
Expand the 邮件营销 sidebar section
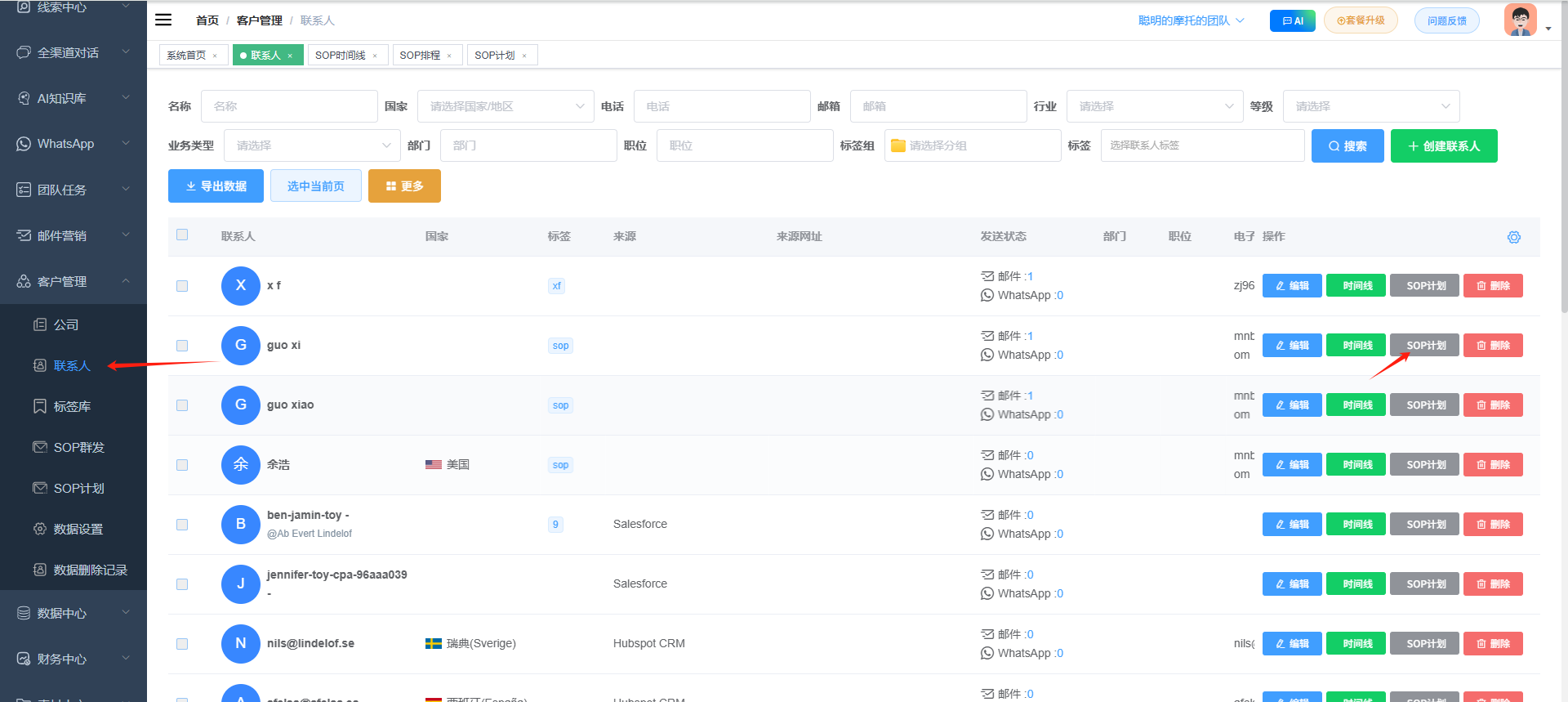[73, 235]
